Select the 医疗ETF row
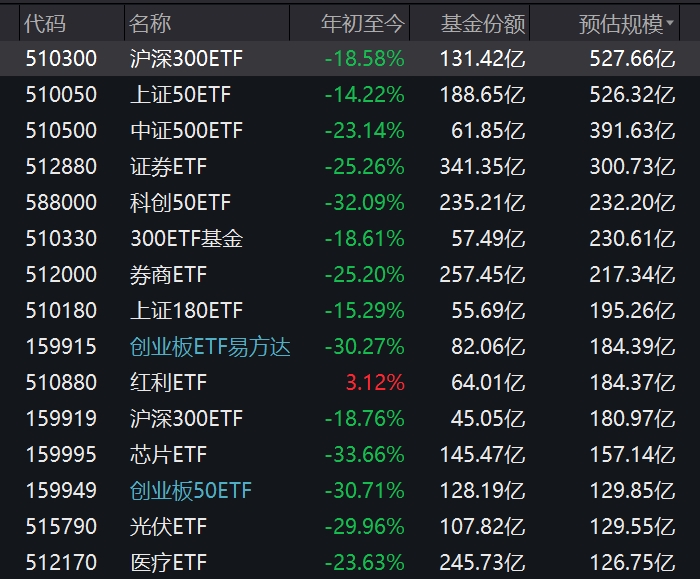 (168, 563)
